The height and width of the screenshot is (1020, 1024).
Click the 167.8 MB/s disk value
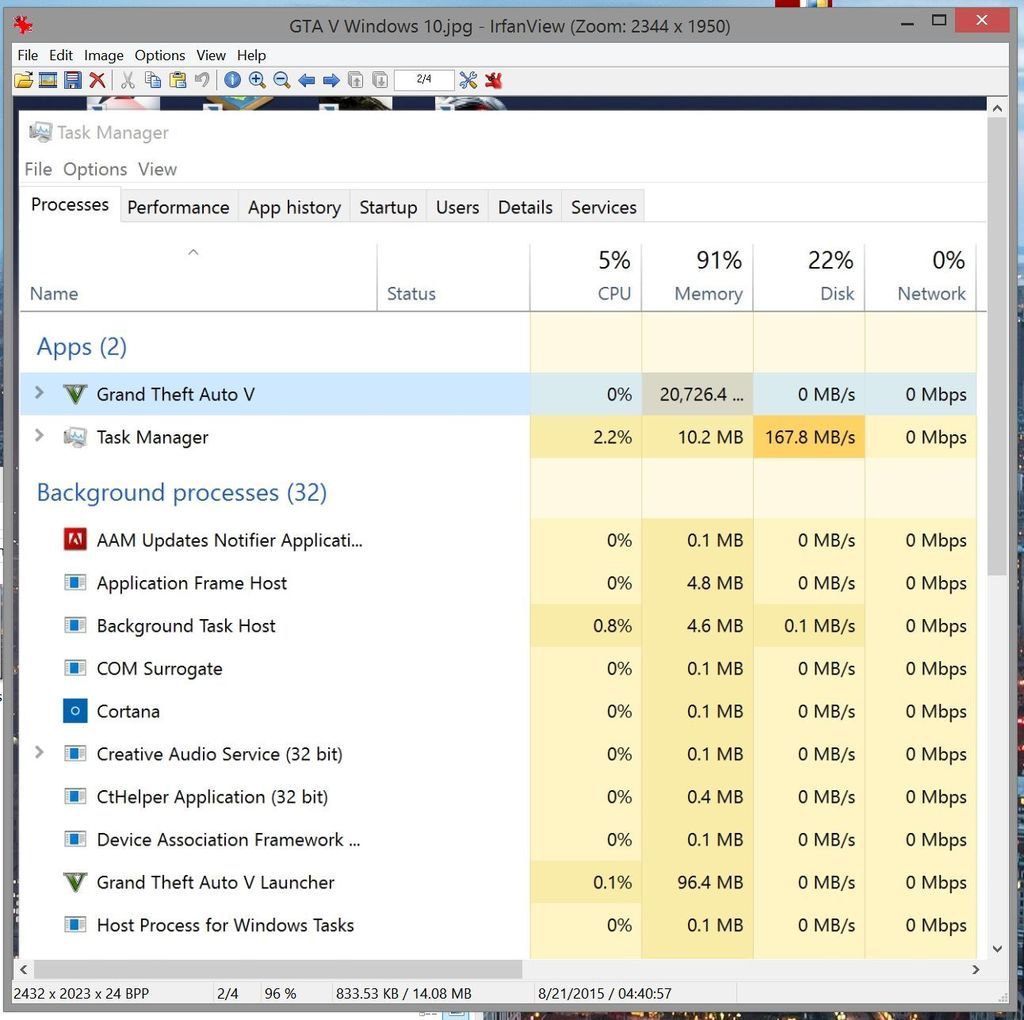810,436
